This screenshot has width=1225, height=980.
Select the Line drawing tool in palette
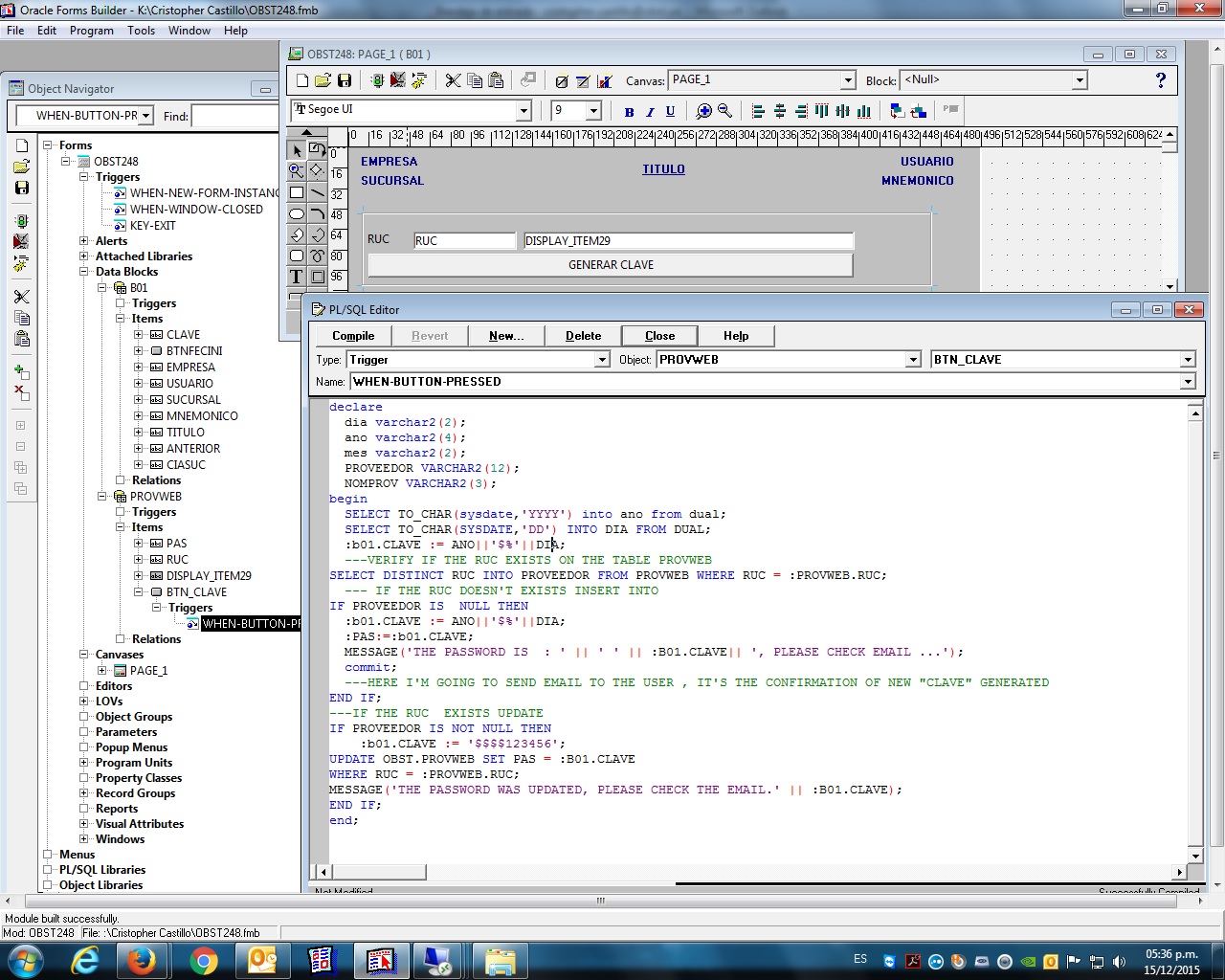317,192
